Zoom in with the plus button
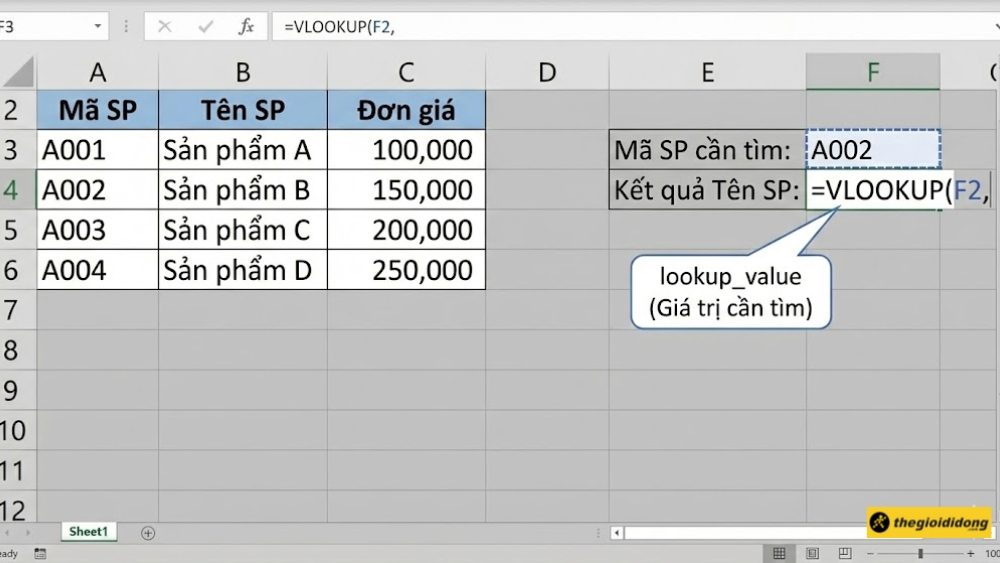 [970, 553]
